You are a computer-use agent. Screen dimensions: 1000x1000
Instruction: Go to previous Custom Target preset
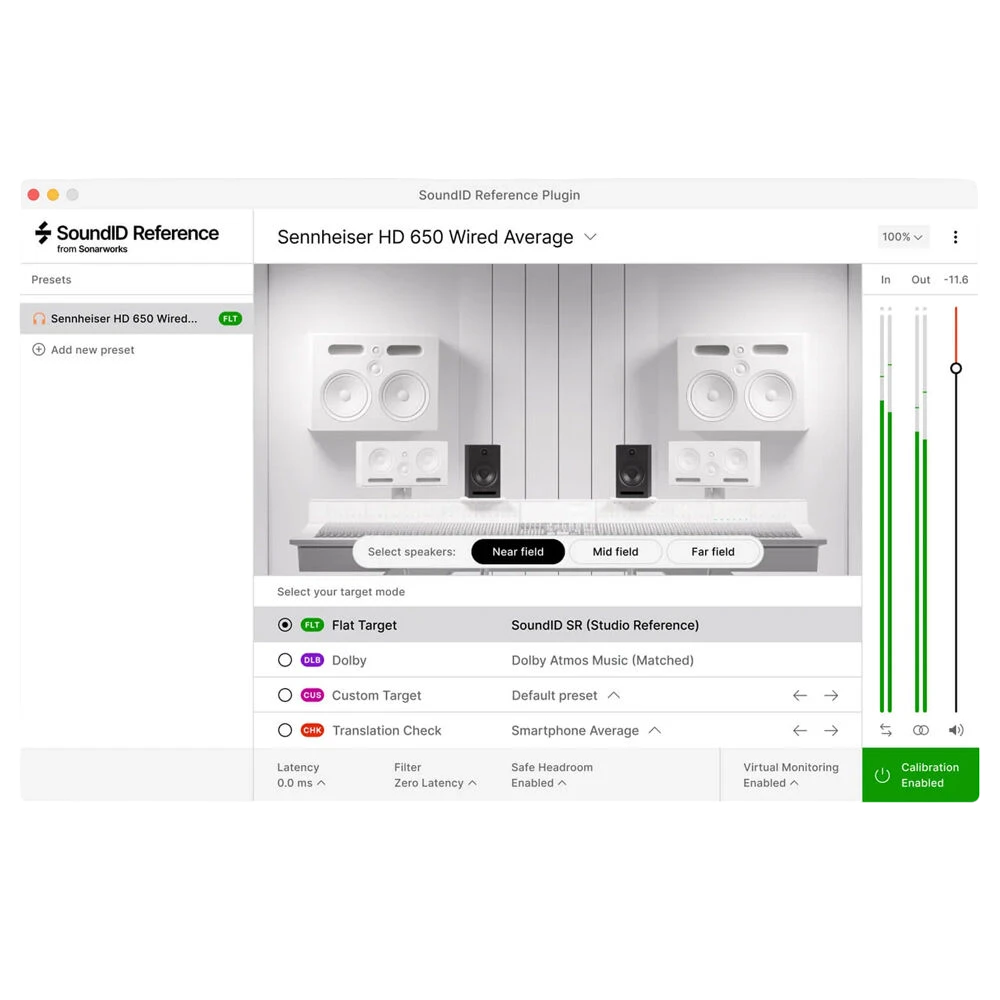[800, 695]
